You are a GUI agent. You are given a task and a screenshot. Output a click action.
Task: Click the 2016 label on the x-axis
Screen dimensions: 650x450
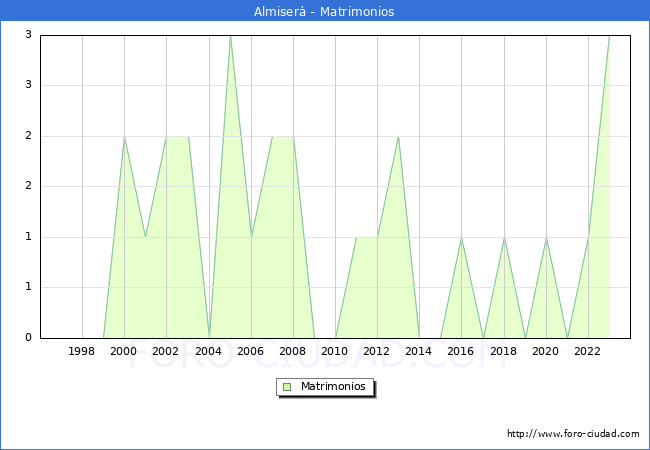point(461,351)
